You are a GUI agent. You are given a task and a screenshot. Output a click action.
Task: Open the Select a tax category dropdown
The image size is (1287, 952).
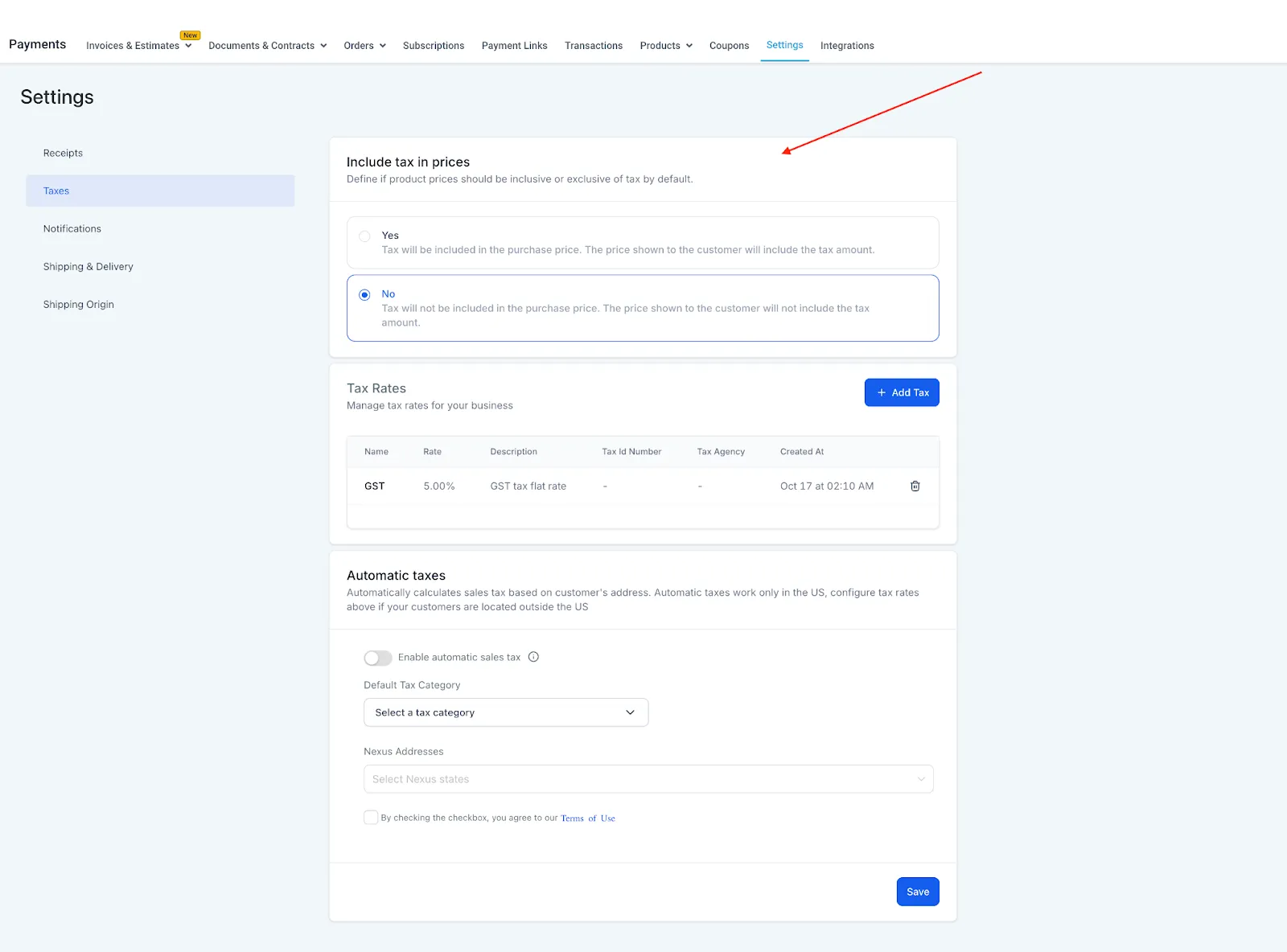click(x=506, y=712)
